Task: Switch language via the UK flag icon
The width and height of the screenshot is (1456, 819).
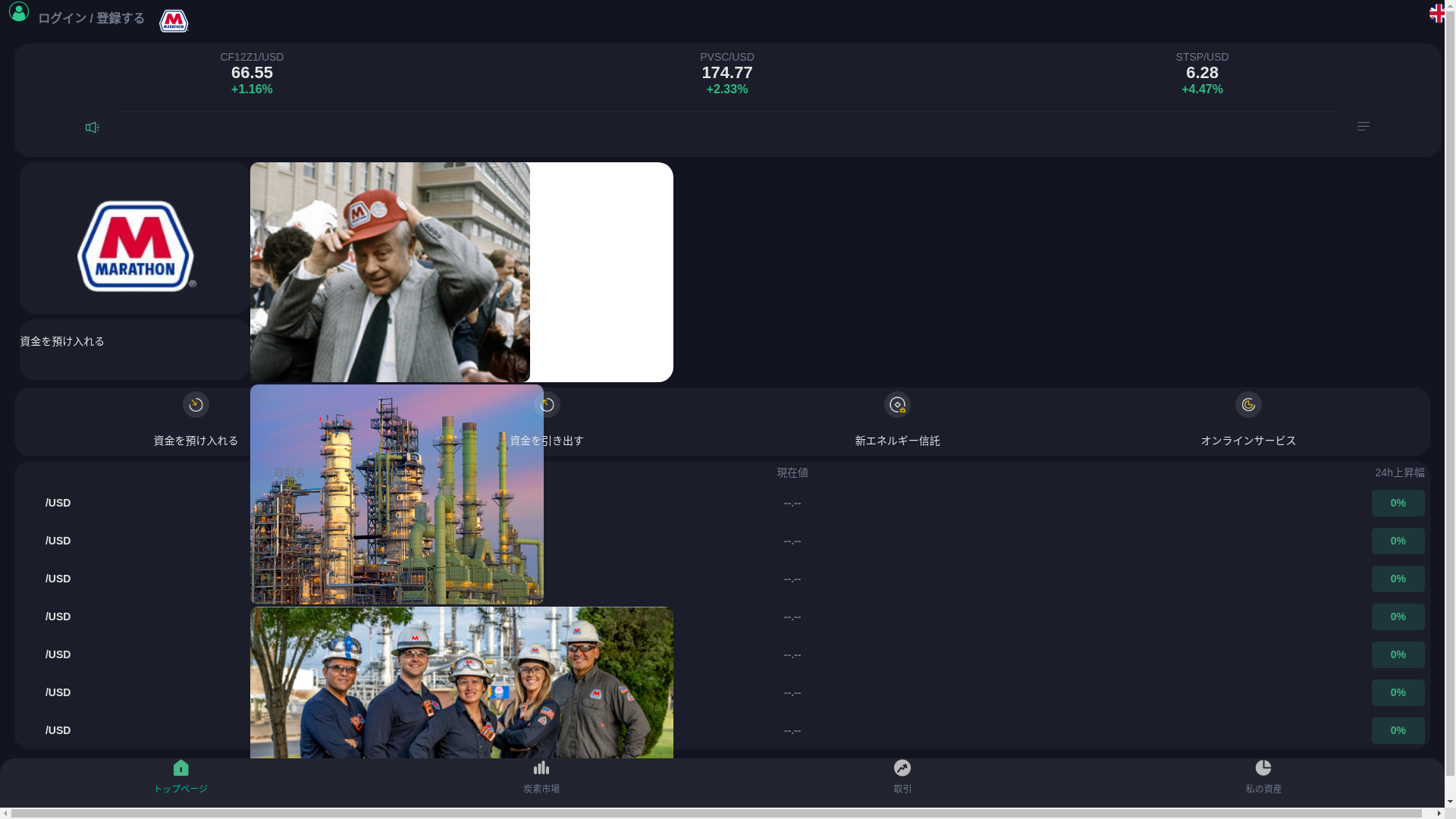Action: (1436, 13)
